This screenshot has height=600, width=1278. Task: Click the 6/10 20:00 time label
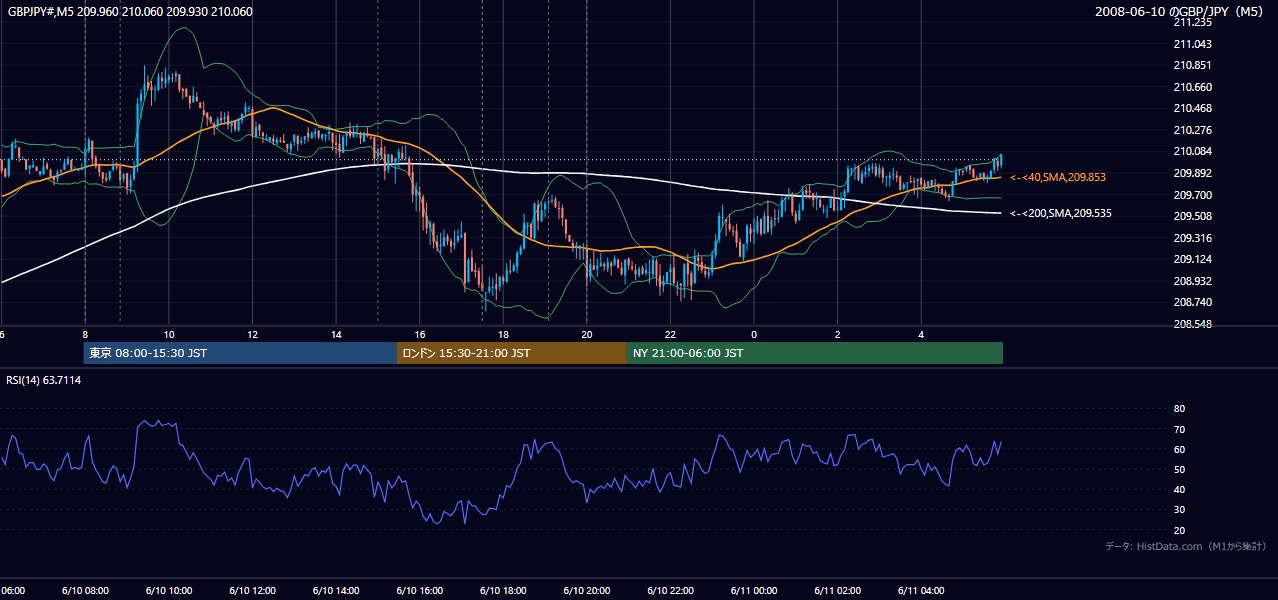click(586, 591)
